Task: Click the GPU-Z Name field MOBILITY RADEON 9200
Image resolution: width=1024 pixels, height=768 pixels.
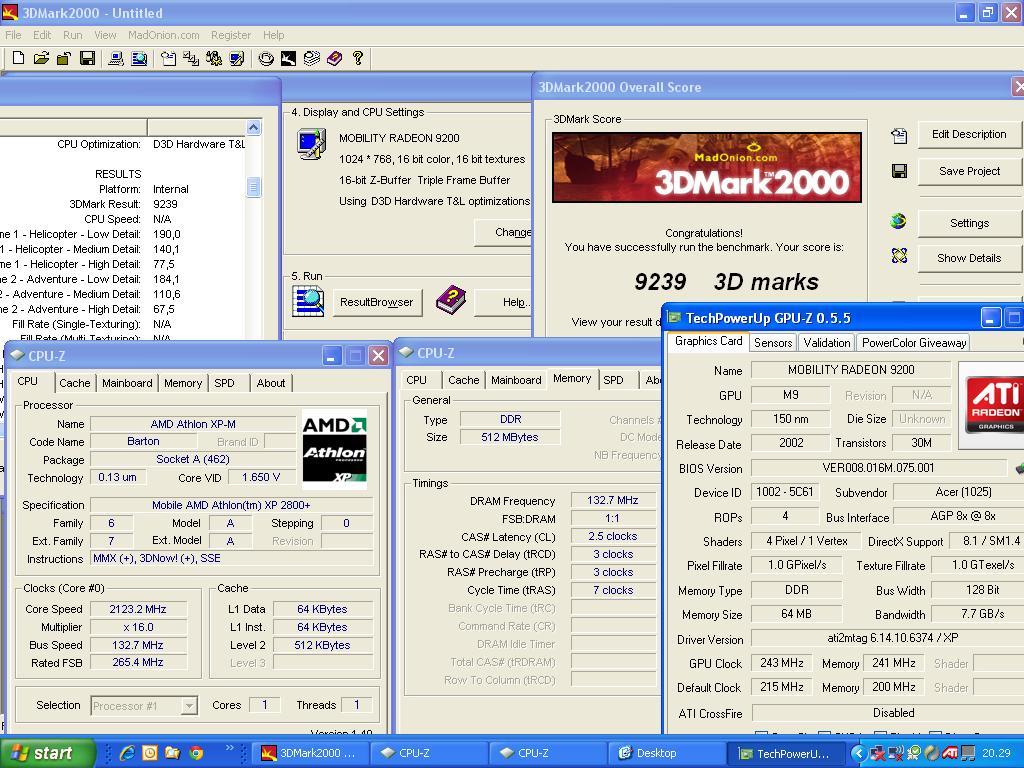Action: [x=851, y=370]
